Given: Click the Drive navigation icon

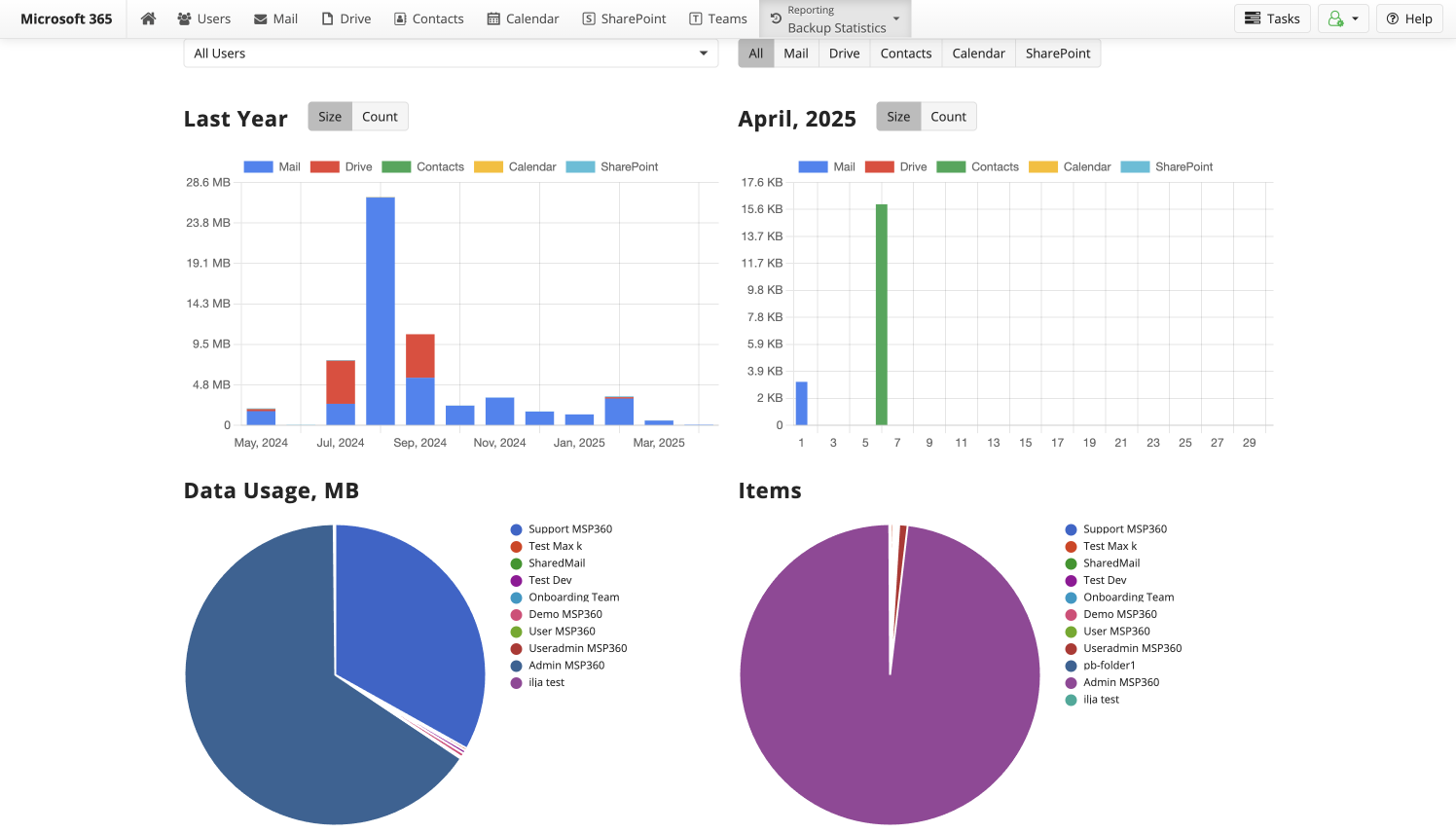Looking at the screenshot, I should (326, 18).
